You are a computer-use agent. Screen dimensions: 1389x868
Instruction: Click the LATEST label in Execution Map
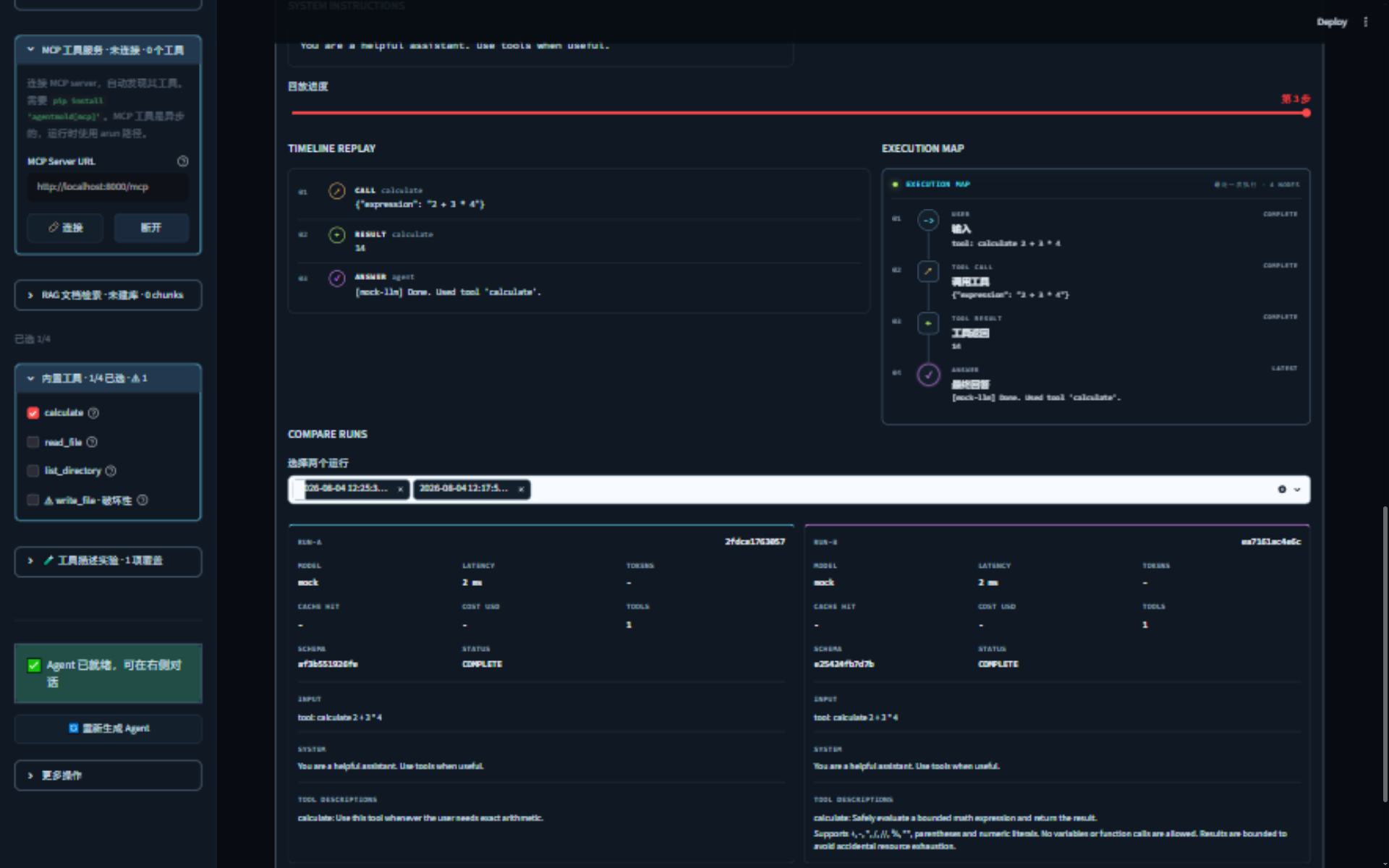coord(1284,369)
